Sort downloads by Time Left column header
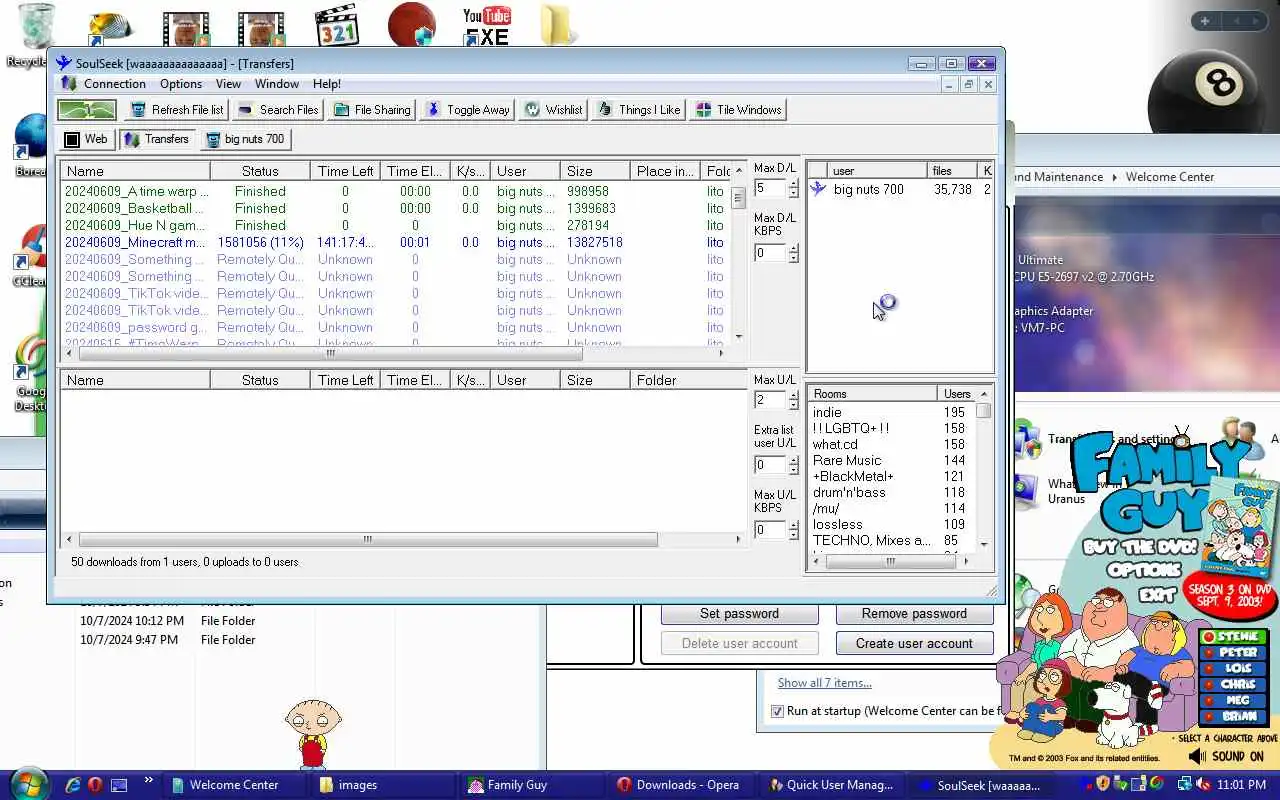 pos(346,171)
